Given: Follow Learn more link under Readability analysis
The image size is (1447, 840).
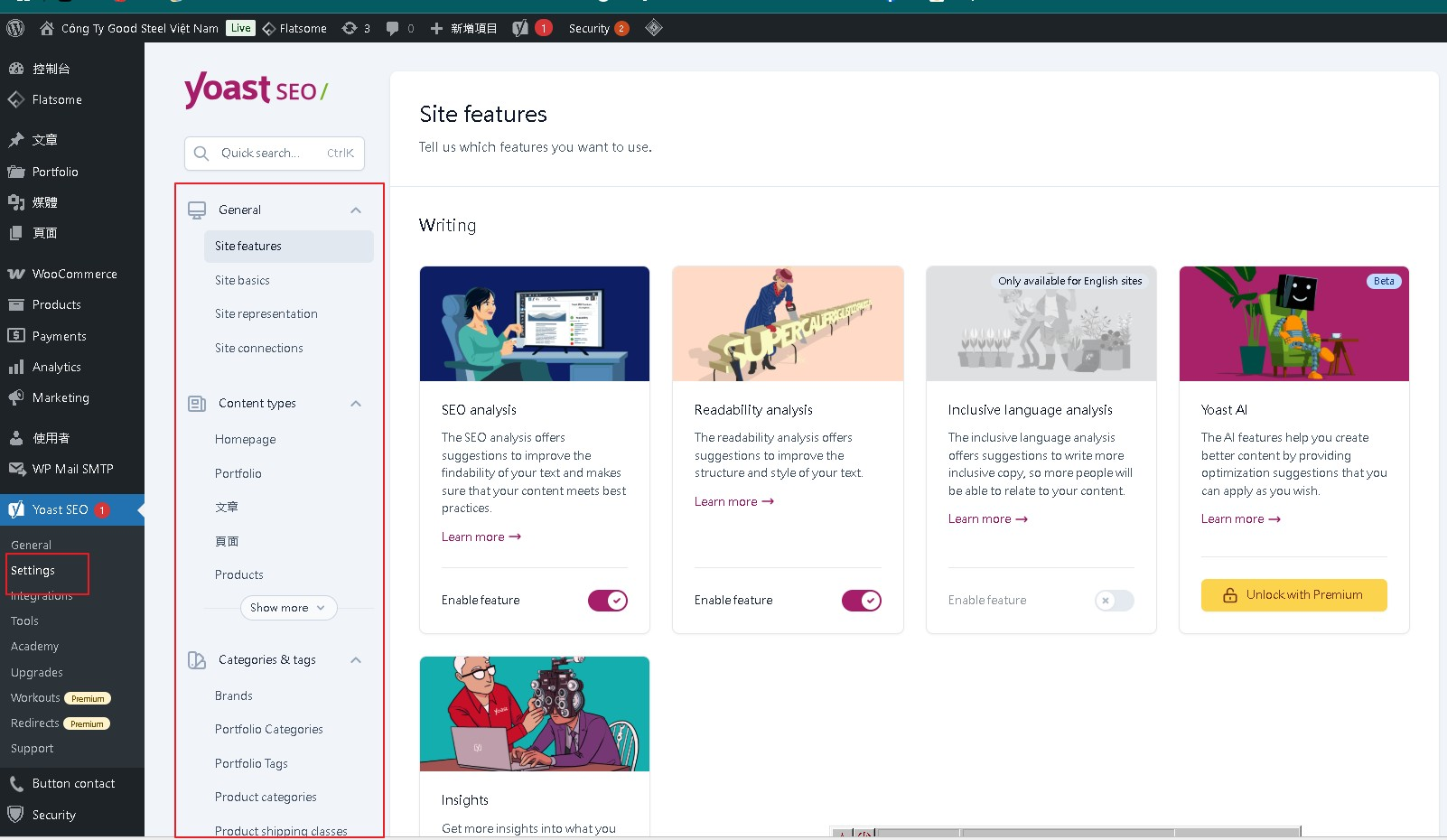Looking at the screenshot, I should 733,501.
